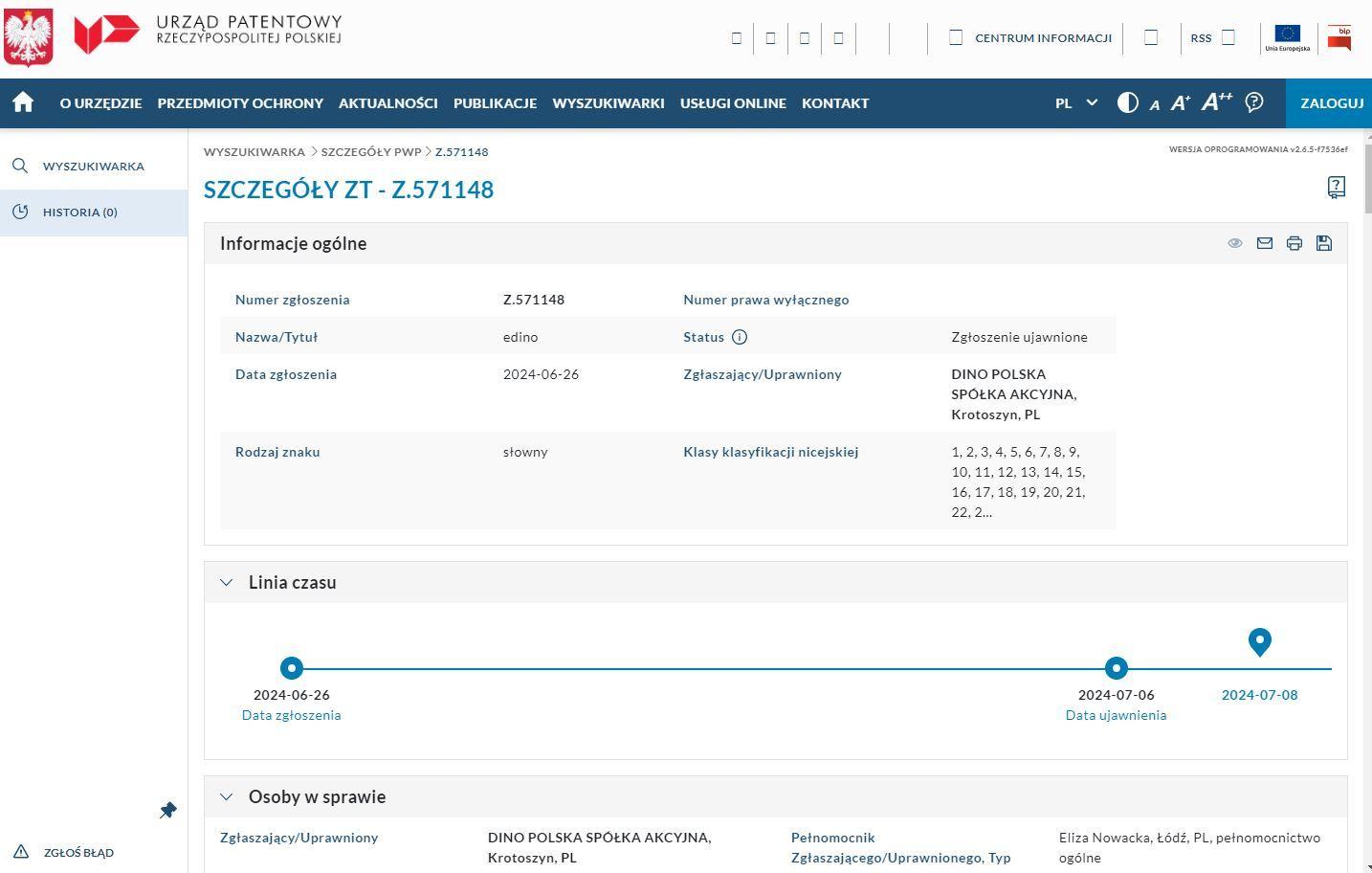Click the table date value 2024-06-26

click(542, 374)
